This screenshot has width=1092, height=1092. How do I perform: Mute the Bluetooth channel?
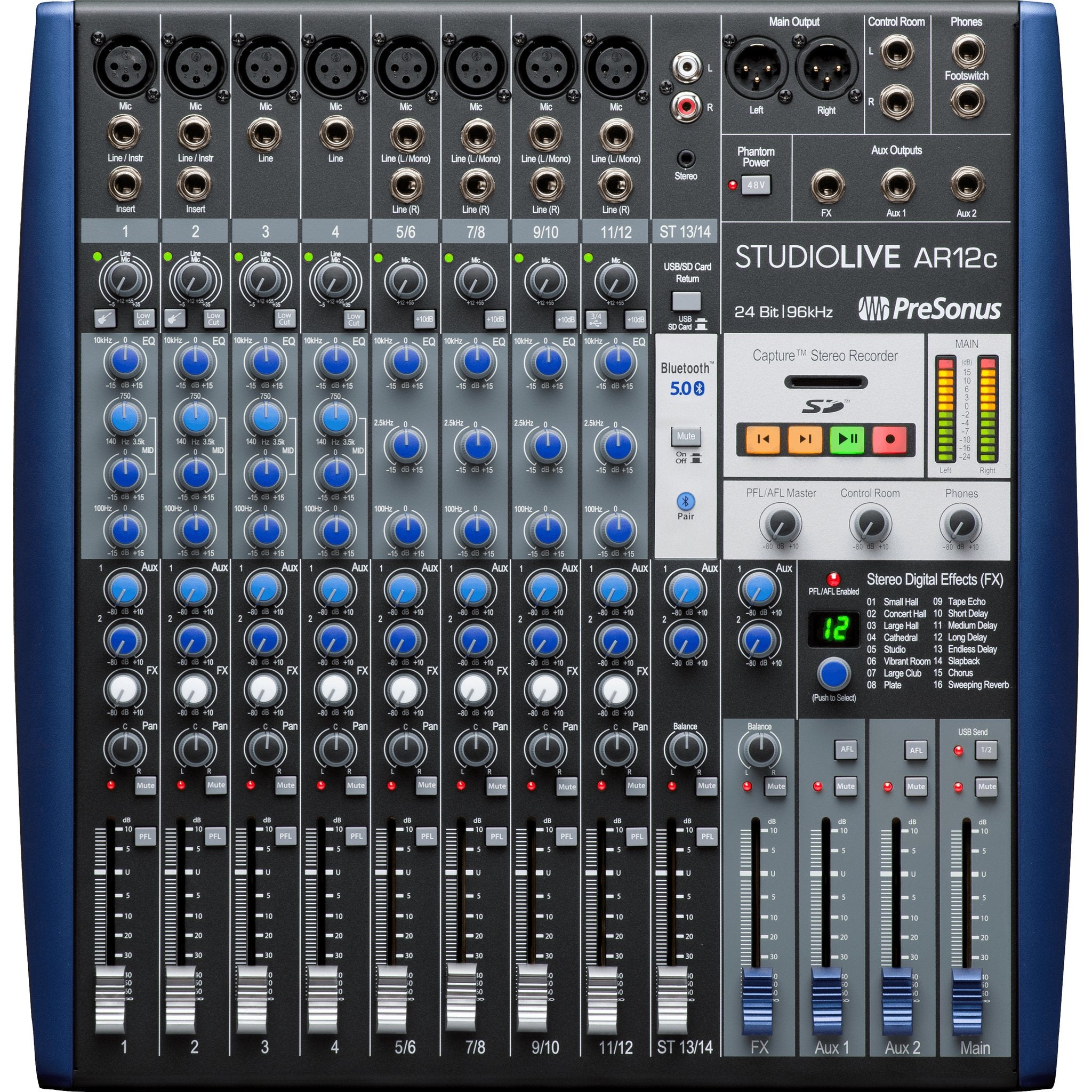[x=686, y=436]
